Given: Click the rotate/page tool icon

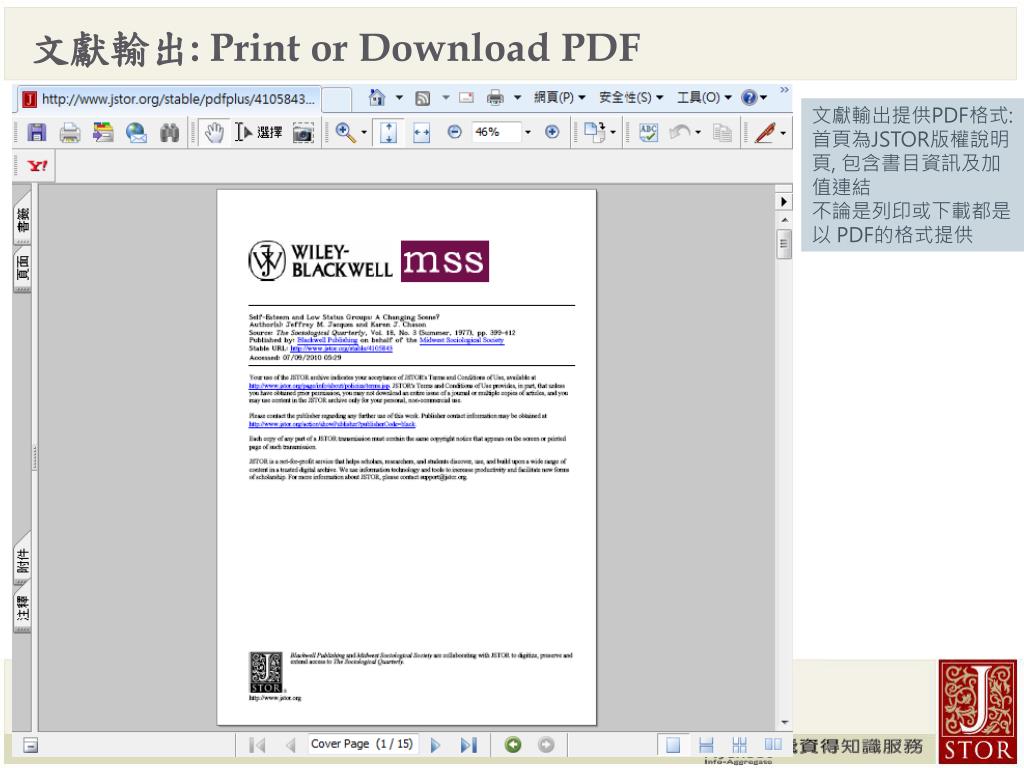Looking at the screenshot, I should 595,133.
